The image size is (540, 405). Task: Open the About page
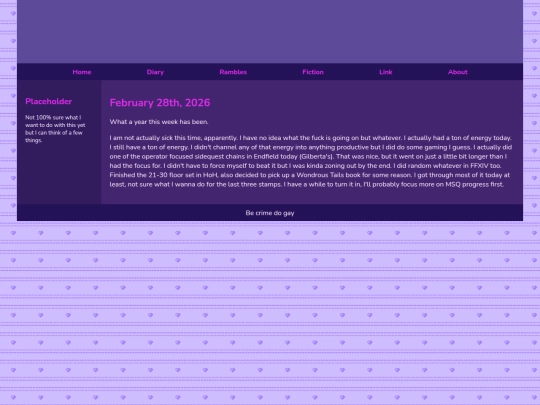[x=458, y=72]
